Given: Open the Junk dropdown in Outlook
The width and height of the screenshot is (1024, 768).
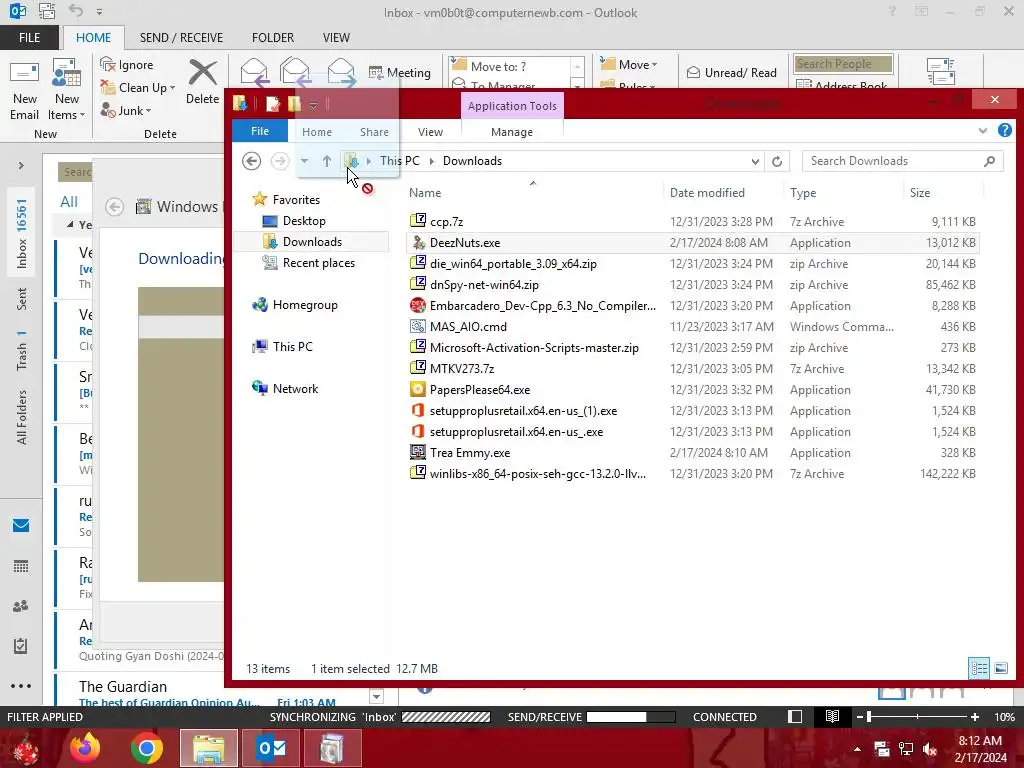Looking at the screenshot, I should coord(126,110).
